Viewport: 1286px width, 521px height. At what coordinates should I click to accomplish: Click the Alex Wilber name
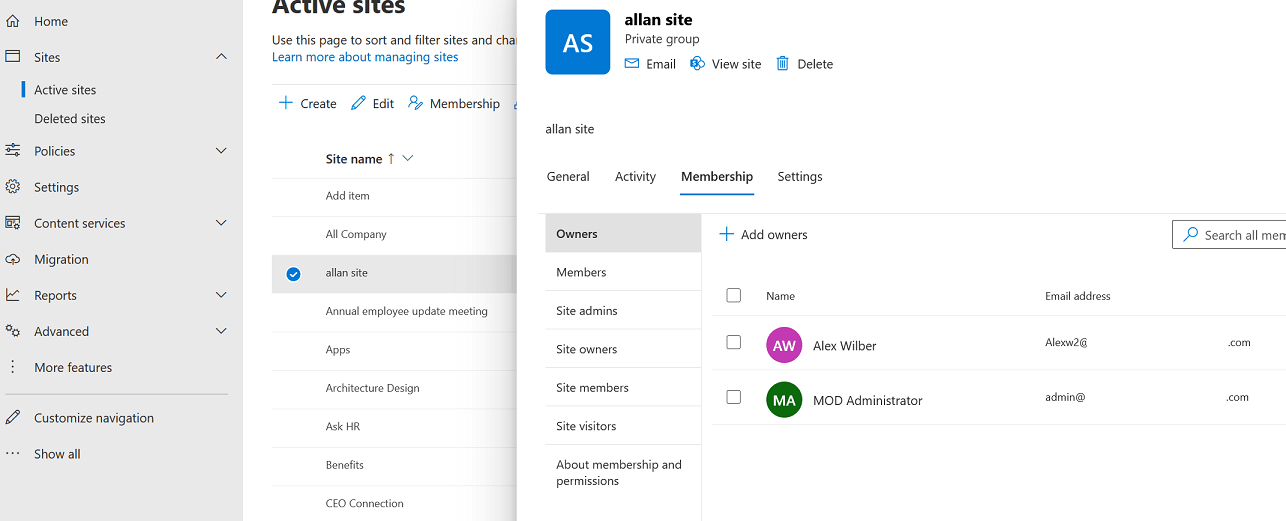coord(845,346)
